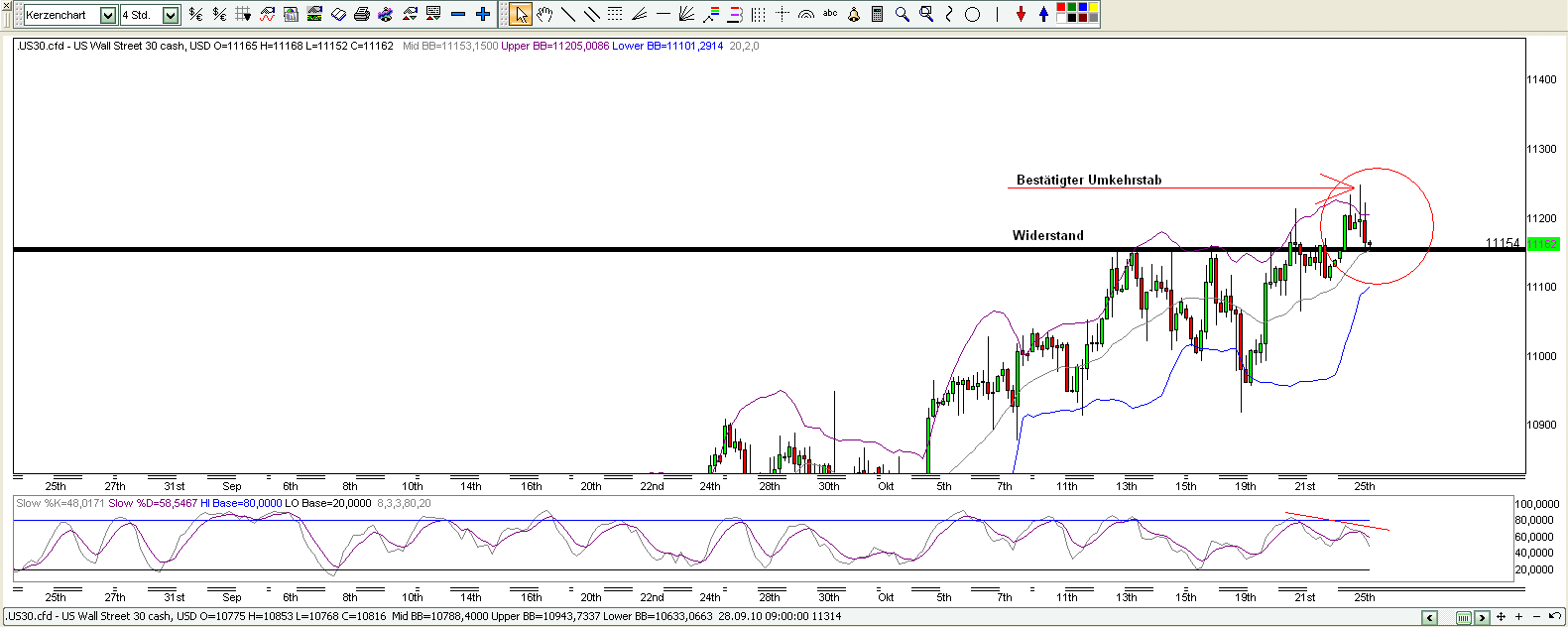Click the Mid BB=11153,1500 label
The image size is (1568, 627).
(x=450, y=46)
